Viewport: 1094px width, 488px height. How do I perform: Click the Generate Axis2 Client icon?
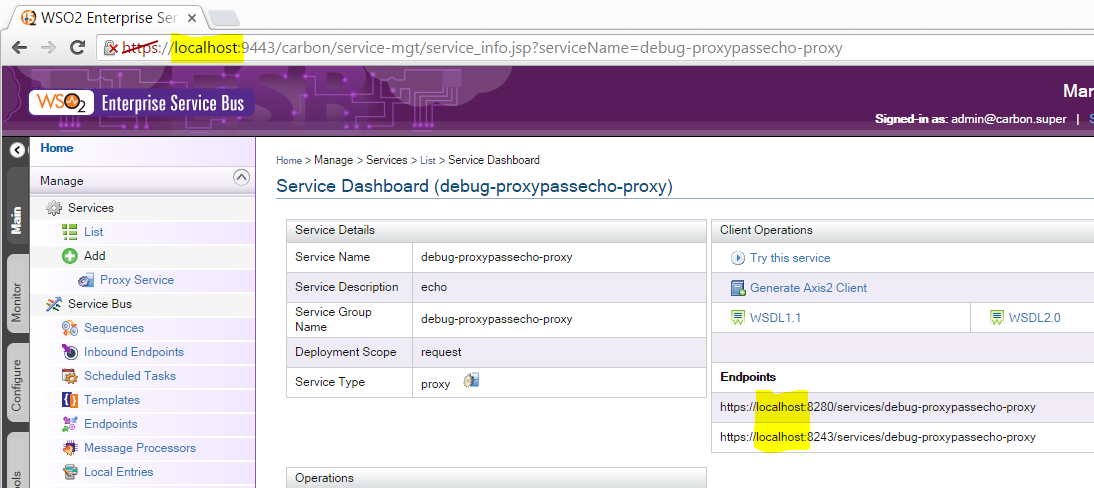[x=737, y=288]
